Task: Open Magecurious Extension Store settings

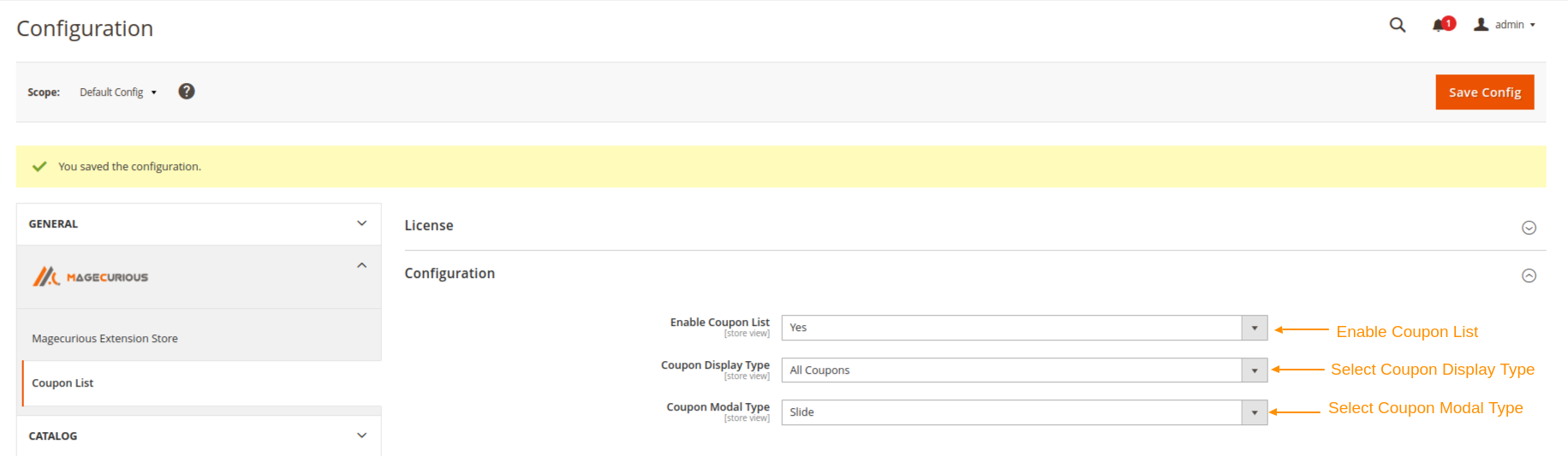Action: coord(104,339)
